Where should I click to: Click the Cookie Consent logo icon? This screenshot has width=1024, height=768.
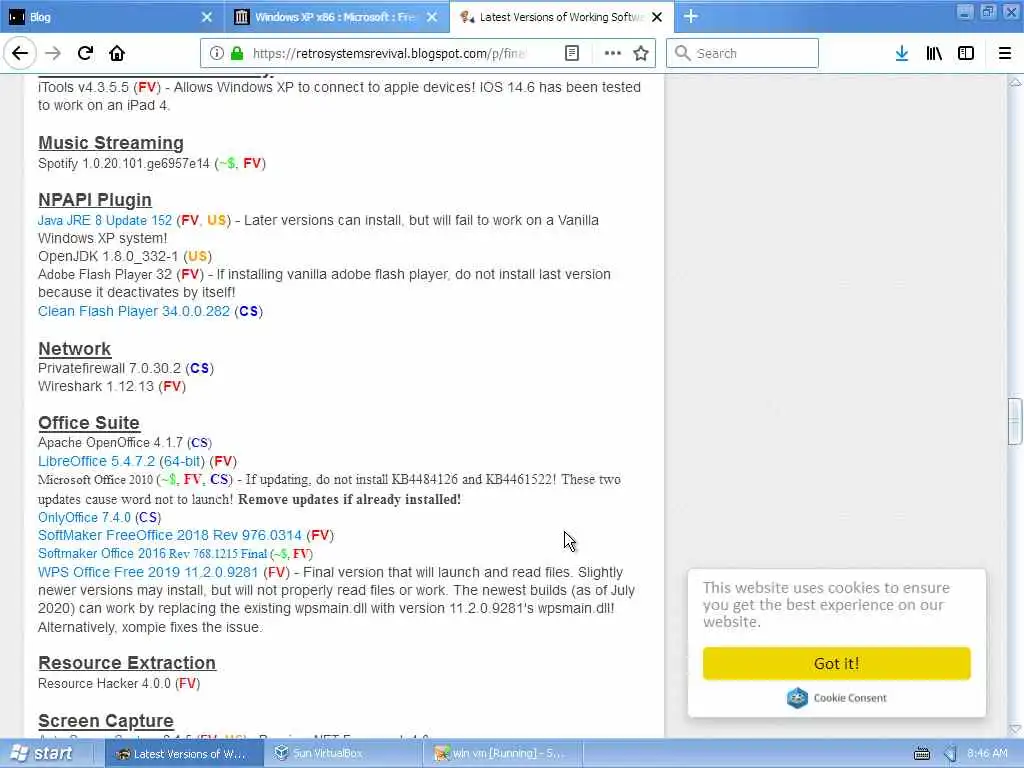[x=797, y=697]
